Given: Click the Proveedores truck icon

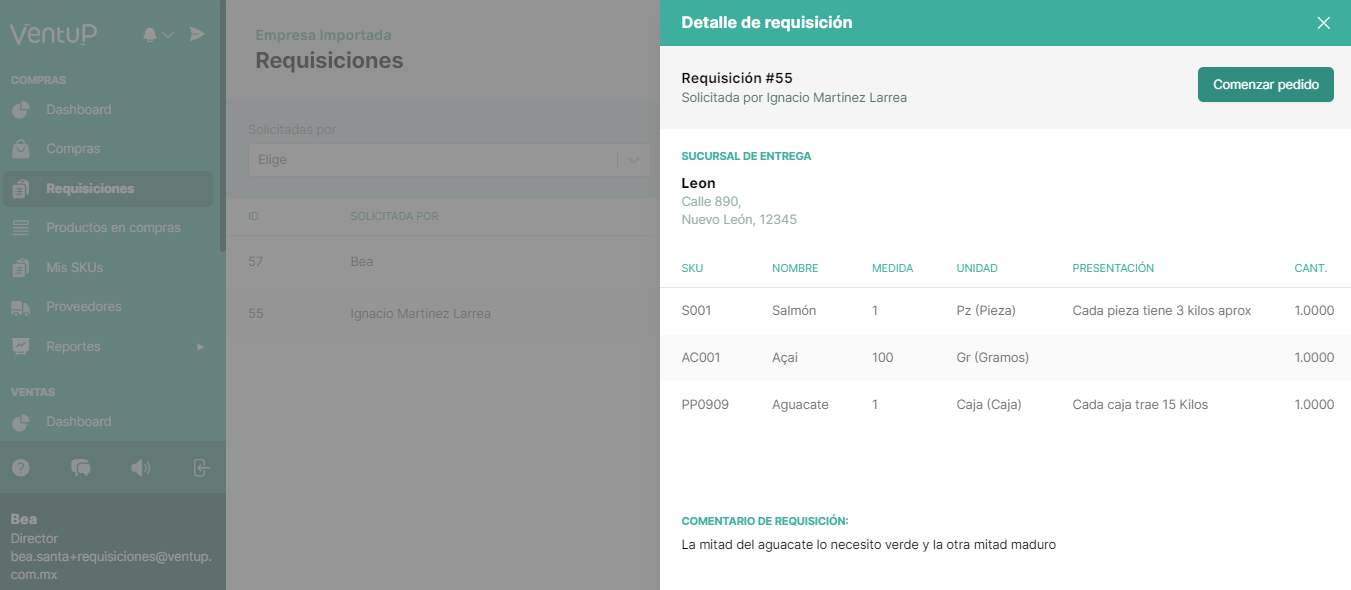Looking at the screenshot, I should (x=22, y=306).
